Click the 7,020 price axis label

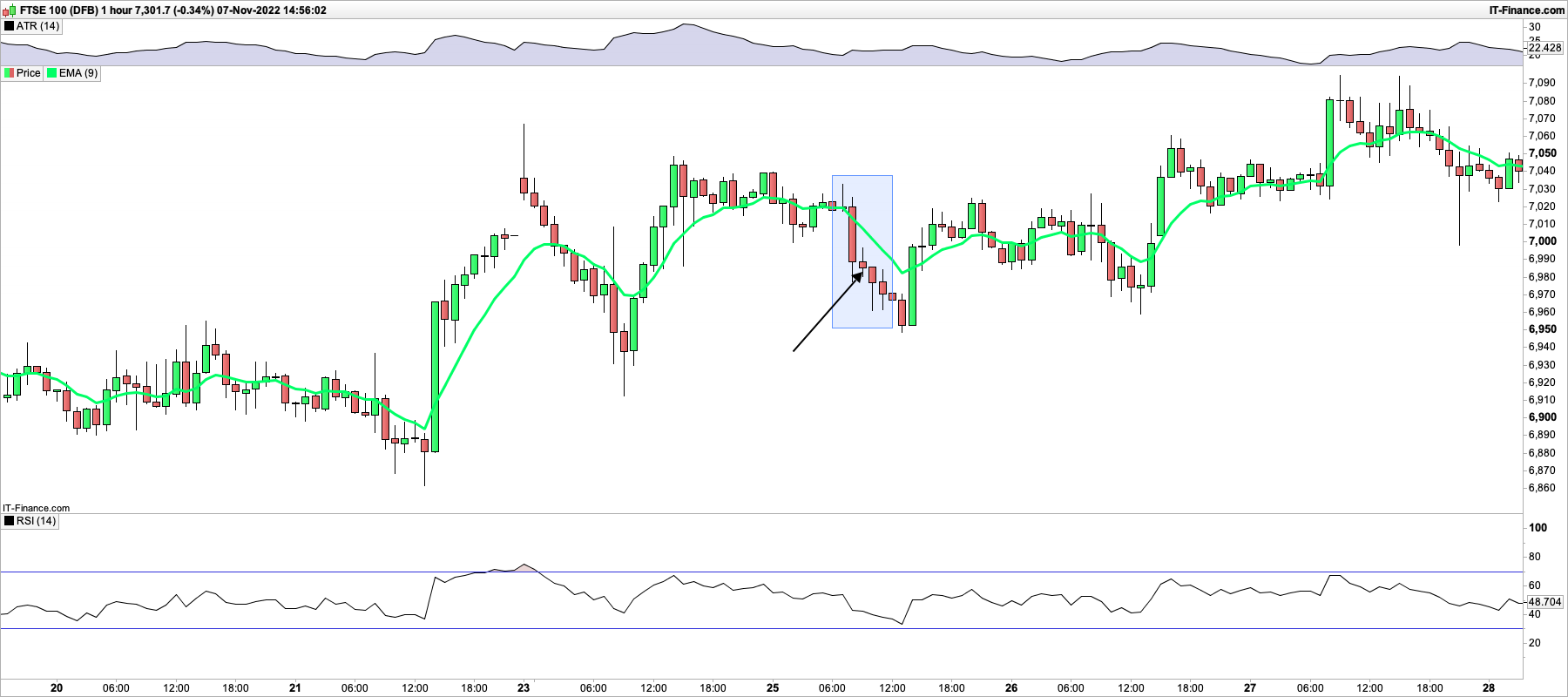1542,206
